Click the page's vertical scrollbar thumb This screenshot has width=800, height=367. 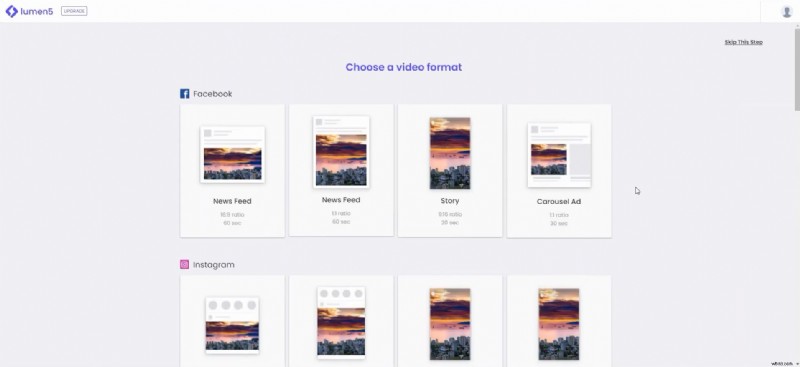(x=797, y=69)
